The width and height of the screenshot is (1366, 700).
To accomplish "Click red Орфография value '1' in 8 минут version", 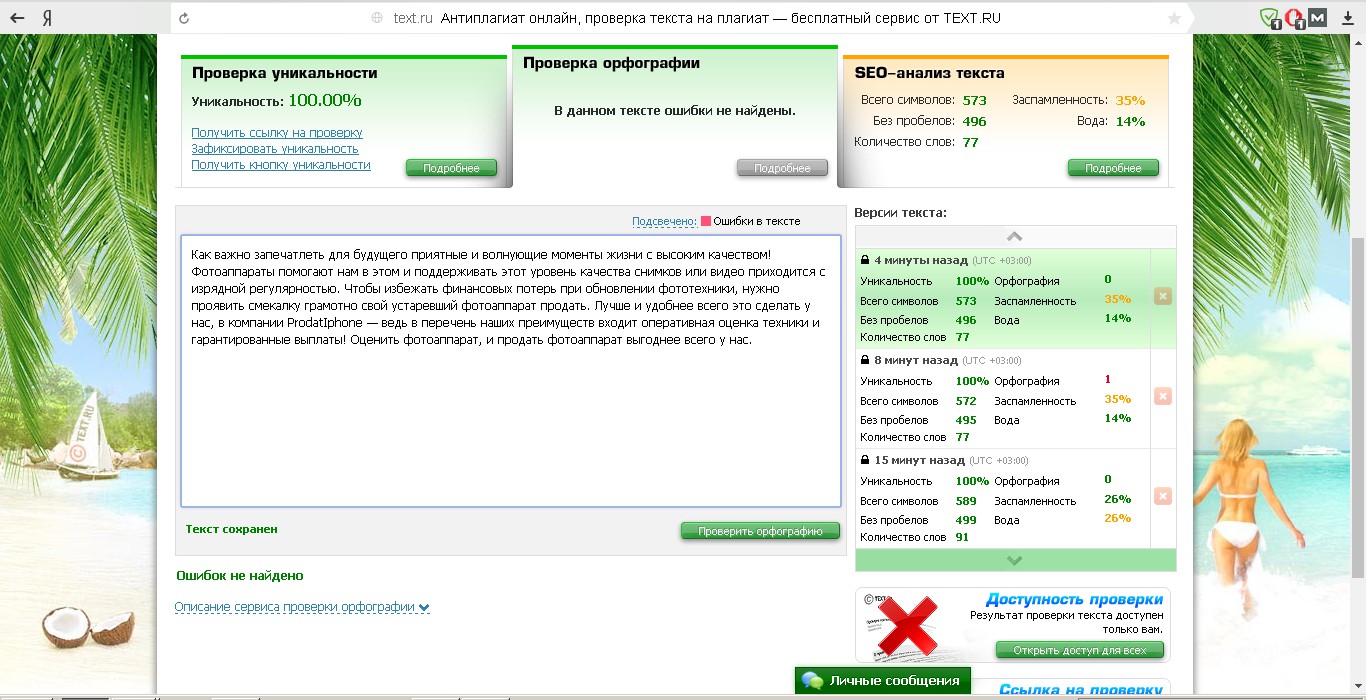I will 1108,380.
